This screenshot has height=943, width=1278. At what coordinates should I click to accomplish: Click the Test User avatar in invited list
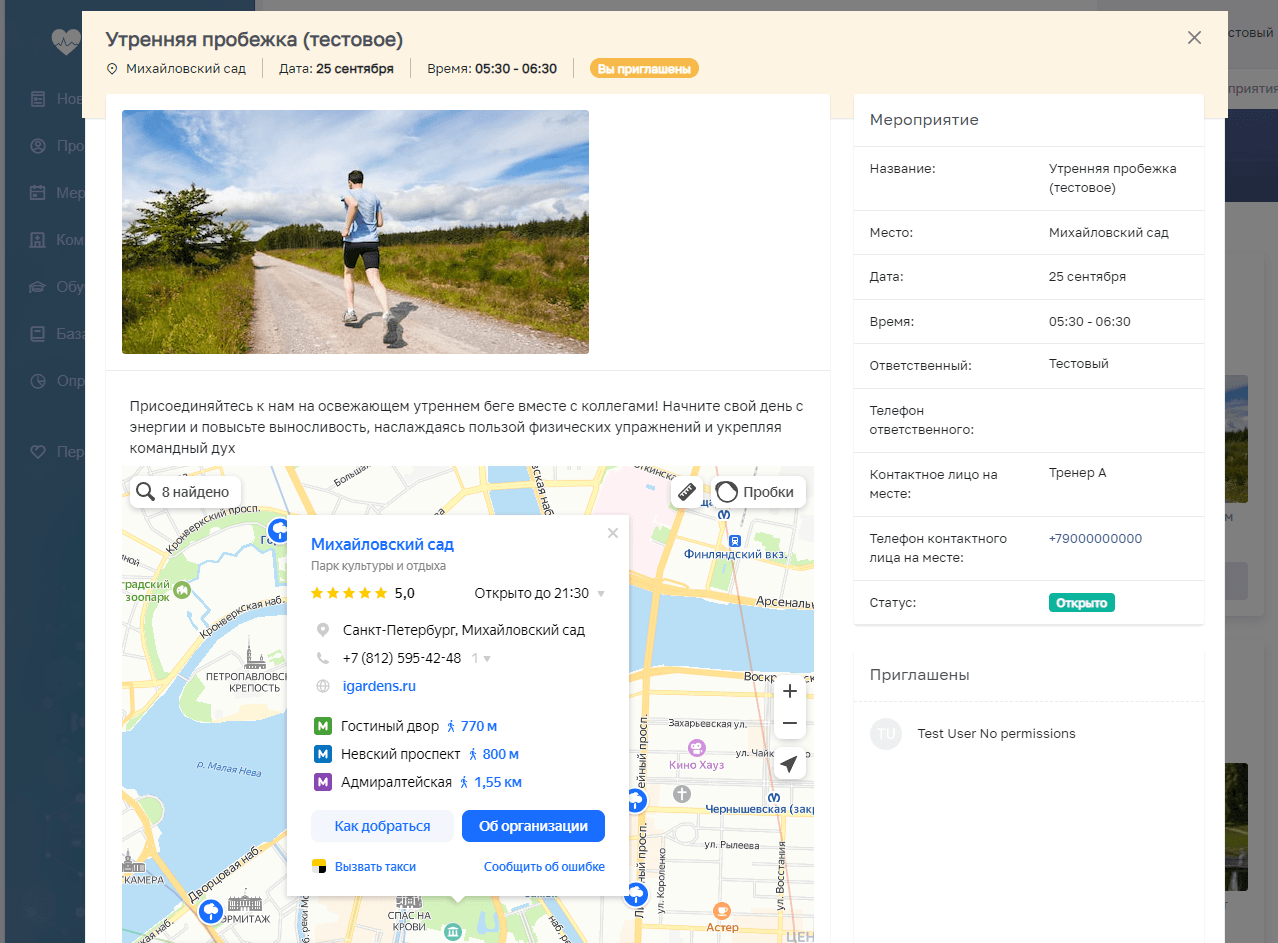tap(886, 734)
